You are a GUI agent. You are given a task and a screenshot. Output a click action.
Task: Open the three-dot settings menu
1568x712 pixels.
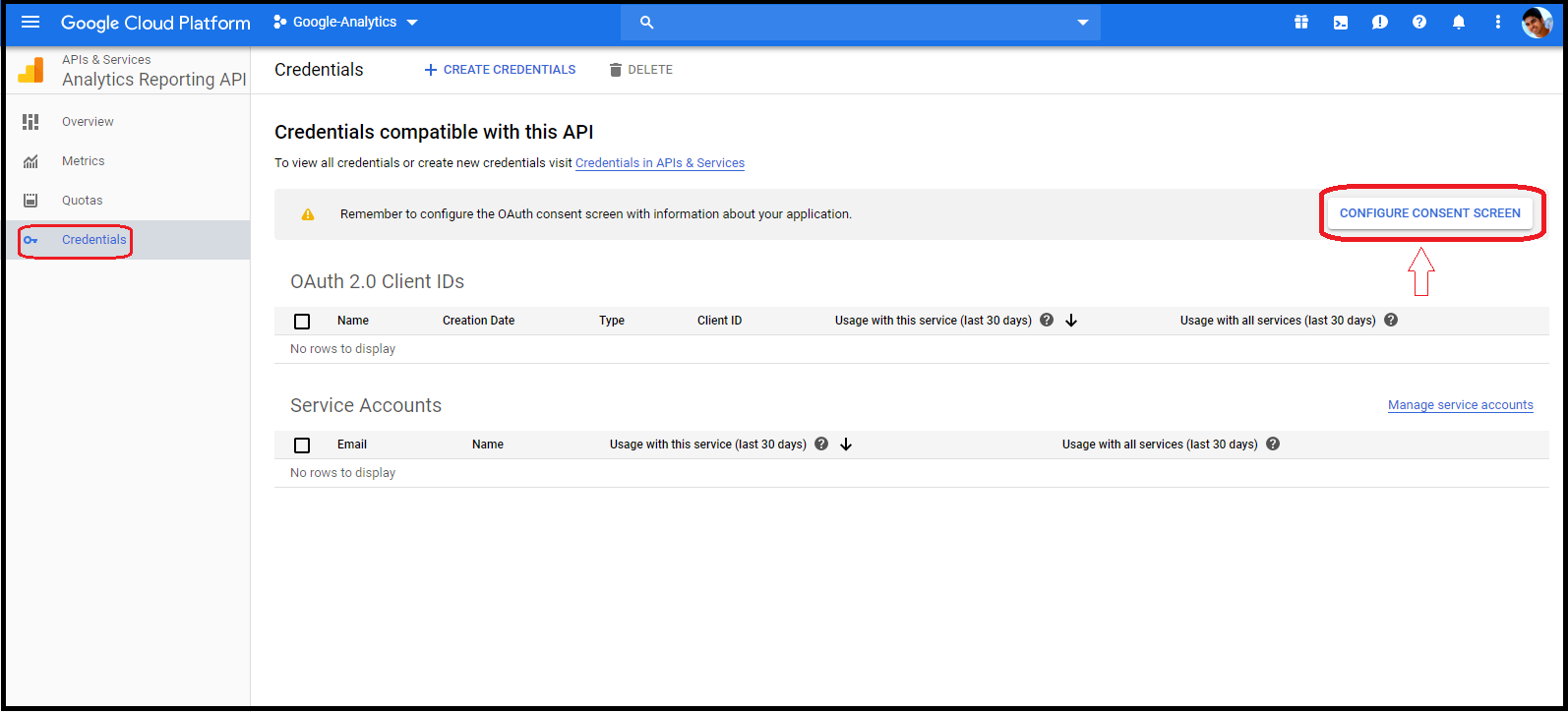pos(1498,23)
